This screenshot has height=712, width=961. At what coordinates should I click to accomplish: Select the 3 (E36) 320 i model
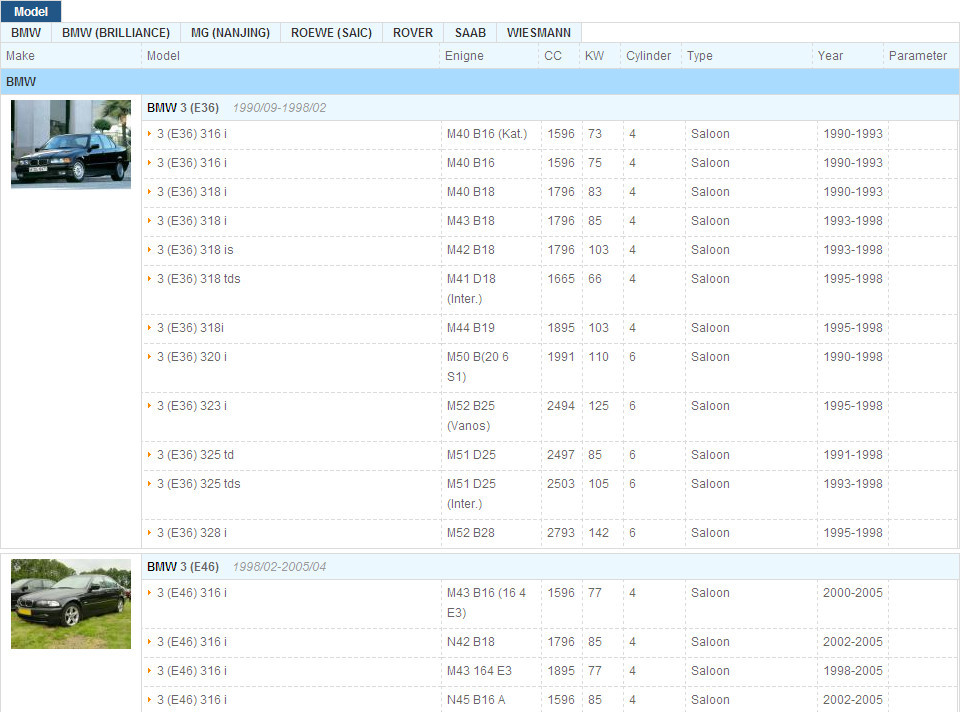click(192, 357)
